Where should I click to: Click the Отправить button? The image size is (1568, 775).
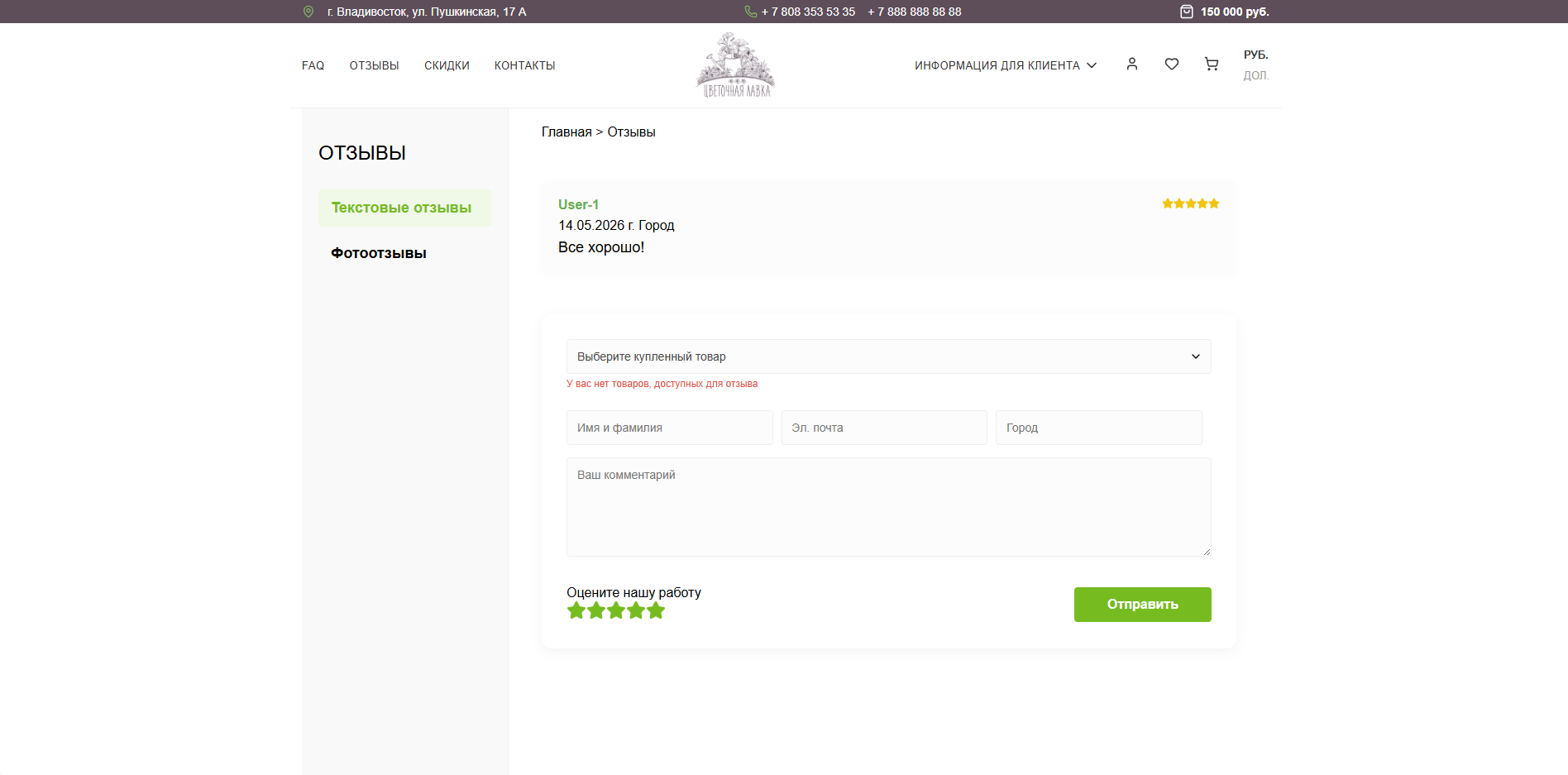click(1143, 605)
